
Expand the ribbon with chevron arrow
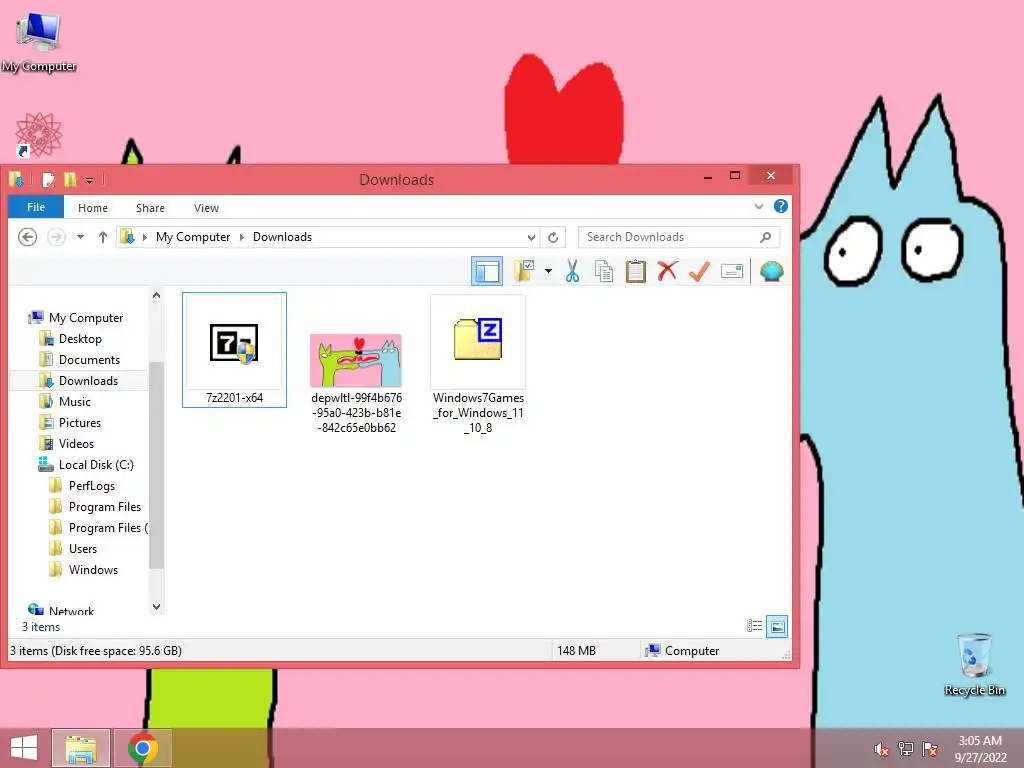758,206
